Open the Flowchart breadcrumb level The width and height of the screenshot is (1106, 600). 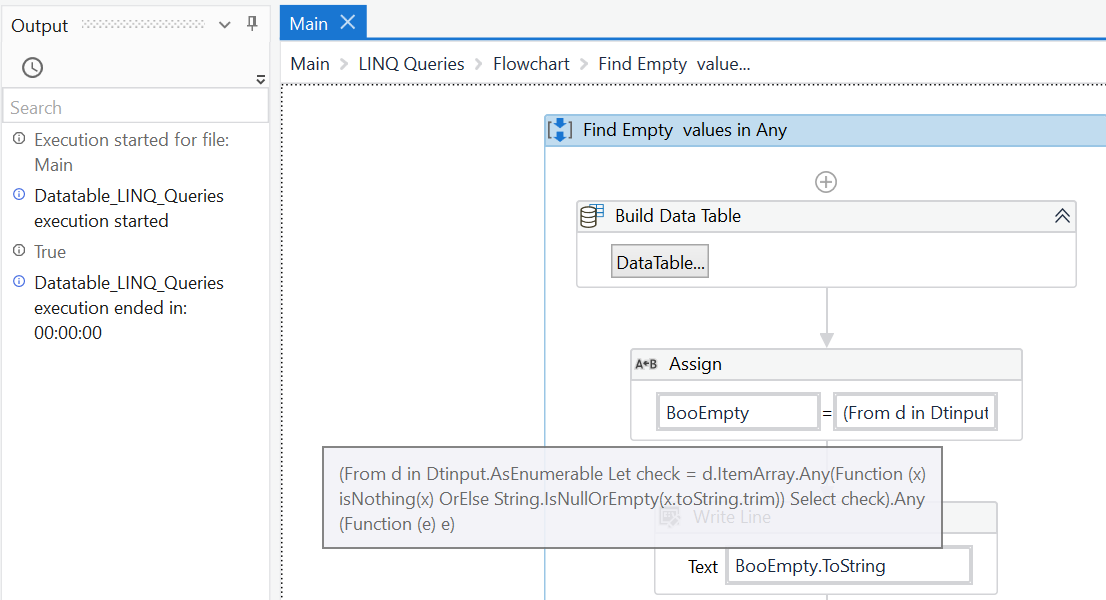[x=531, y=64]
